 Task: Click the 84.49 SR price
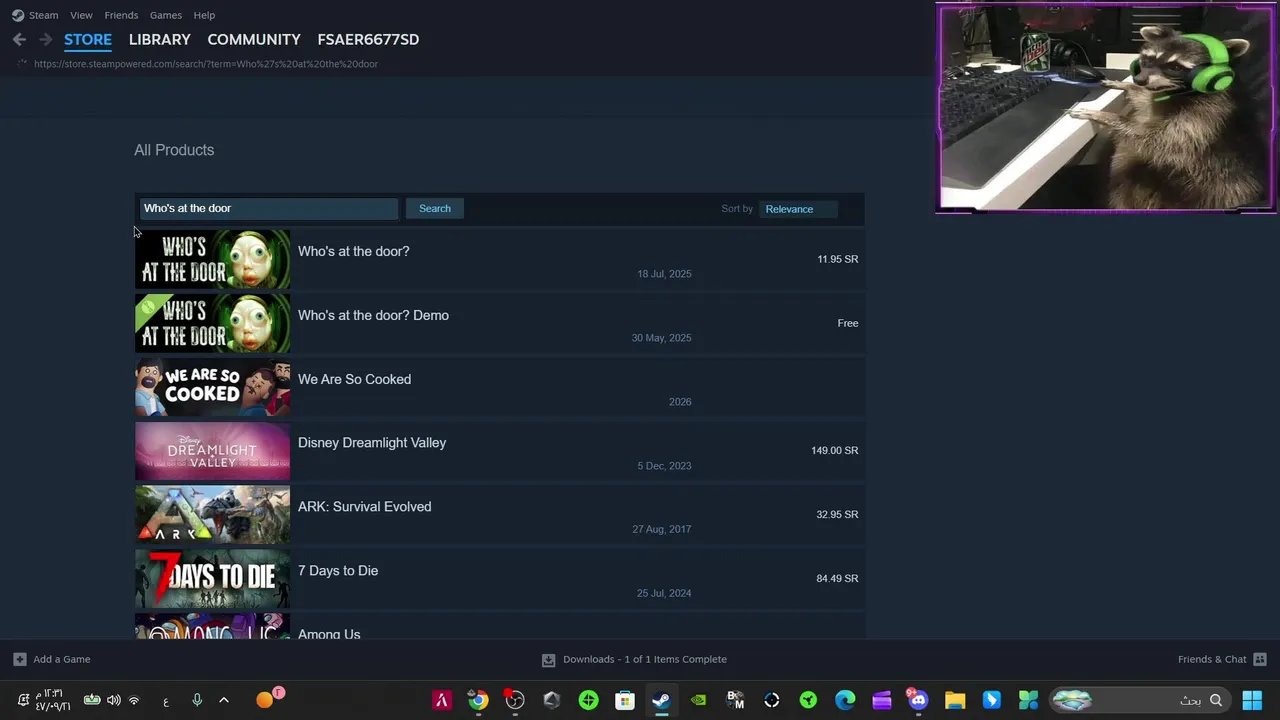(x=837, y=578)
